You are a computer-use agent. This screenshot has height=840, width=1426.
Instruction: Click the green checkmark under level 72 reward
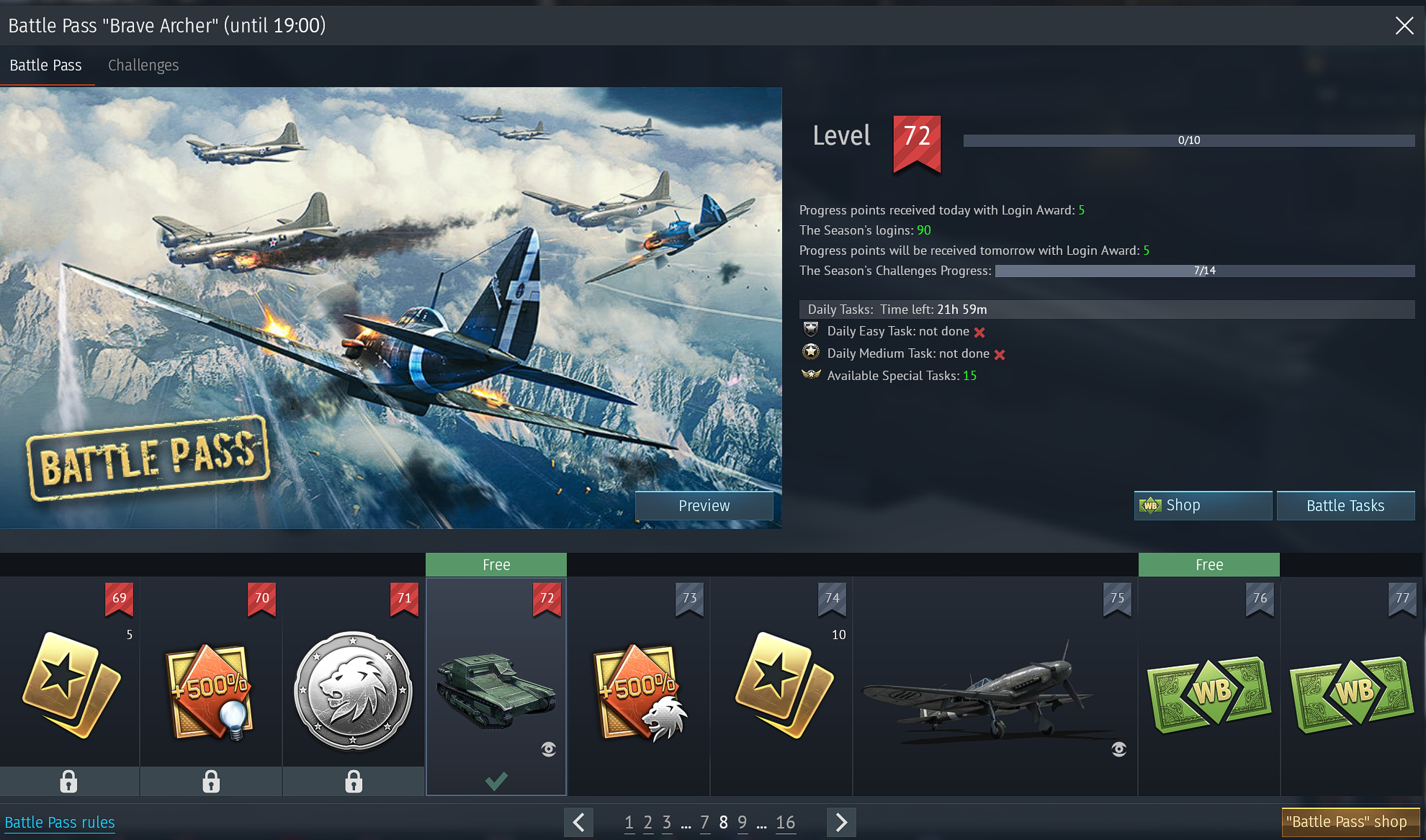tap(496, 780)
